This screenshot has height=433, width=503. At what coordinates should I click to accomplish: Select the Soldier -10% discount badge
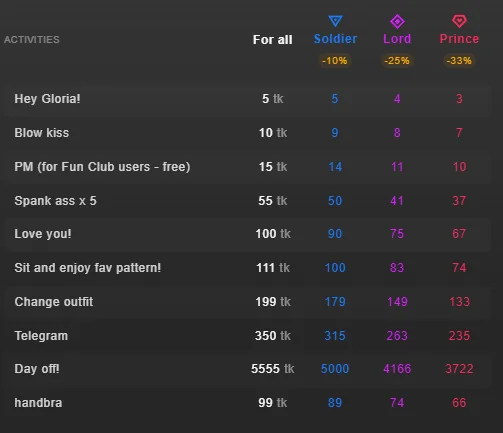[x=335, y=61]
